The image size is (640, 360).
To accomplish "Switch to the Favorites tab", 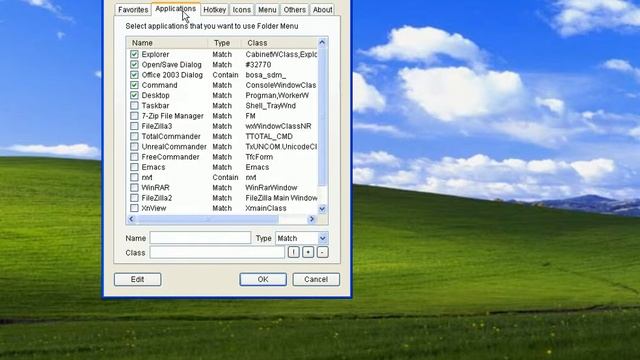I will pos(133,10).
